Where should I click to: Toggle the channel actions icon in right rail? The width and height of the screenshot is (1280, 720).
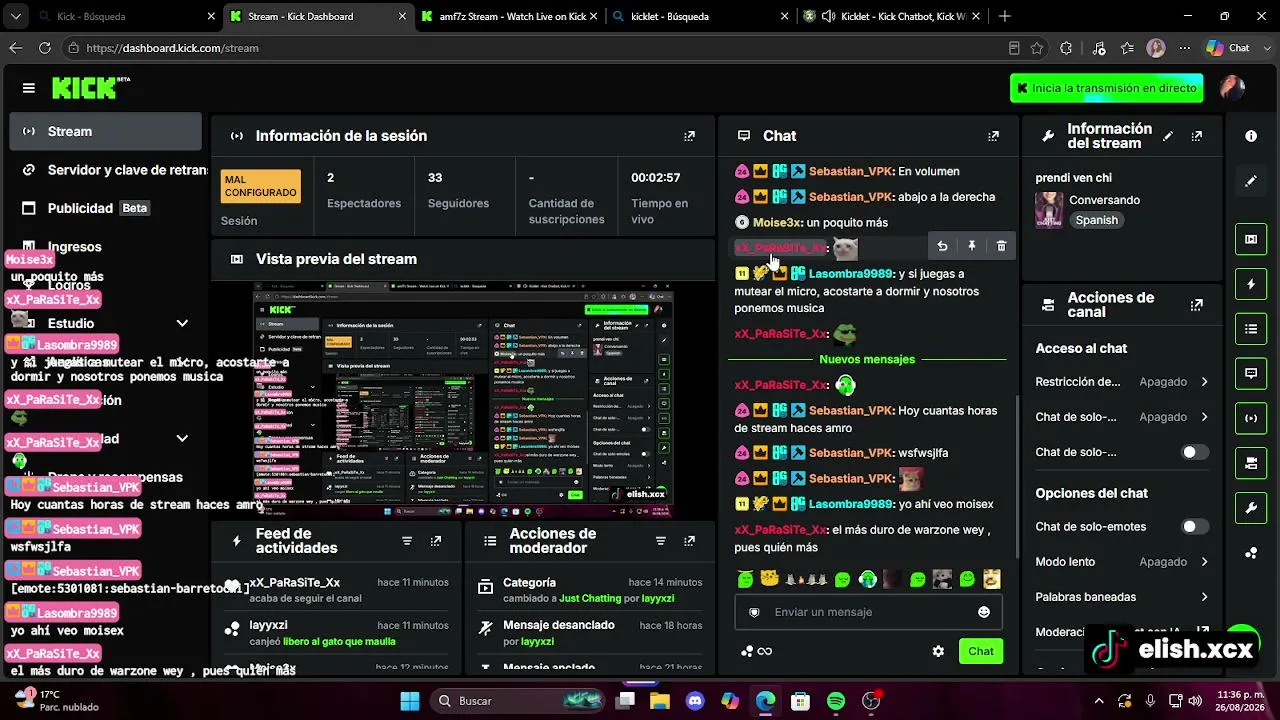(1251, 463)
